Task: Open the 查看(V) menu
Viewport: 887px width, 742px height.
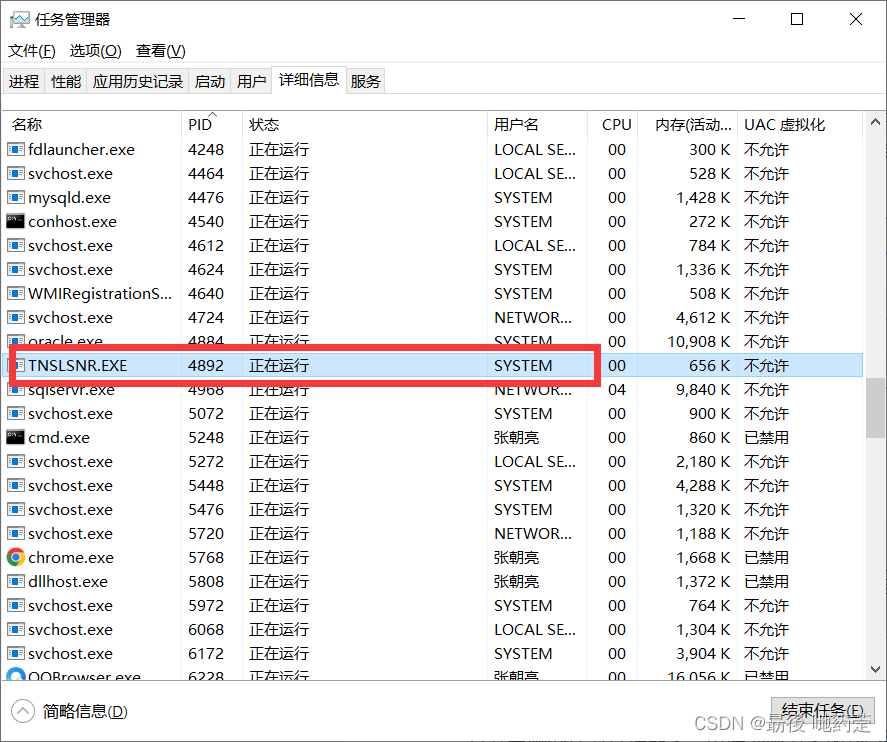Action: pos(161,51)
